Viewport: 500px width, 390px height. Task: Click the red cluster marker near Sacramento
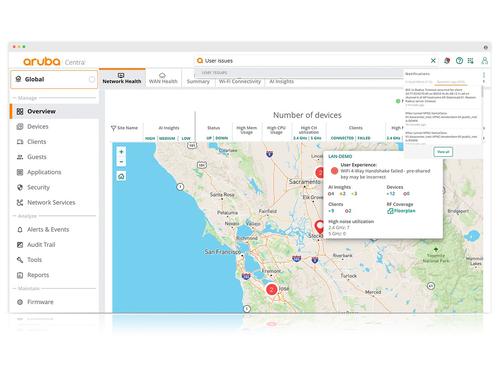[x=319, y=173]
